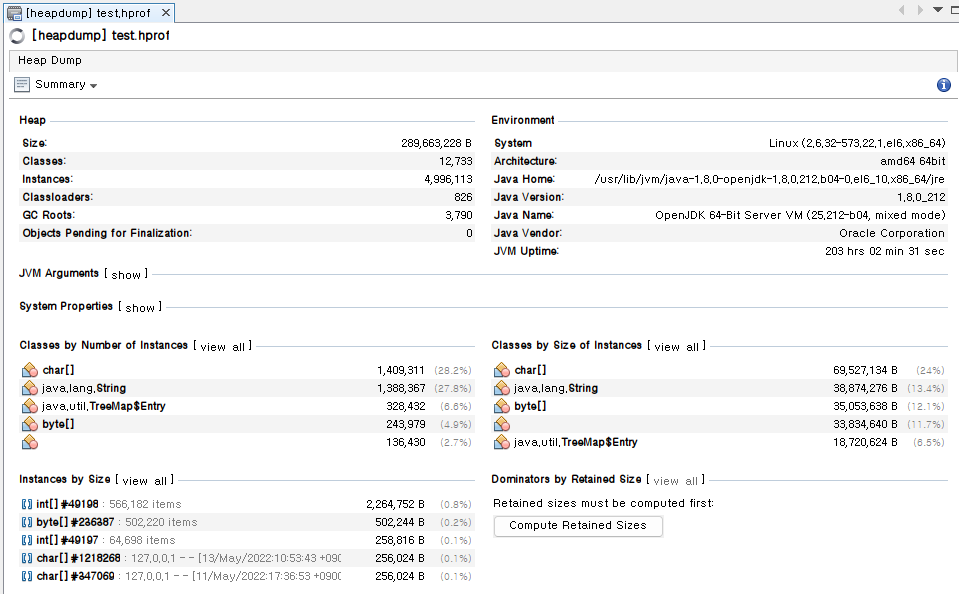Click the Summary view icon next to the Summary label
959x594 pixels.
21,84
